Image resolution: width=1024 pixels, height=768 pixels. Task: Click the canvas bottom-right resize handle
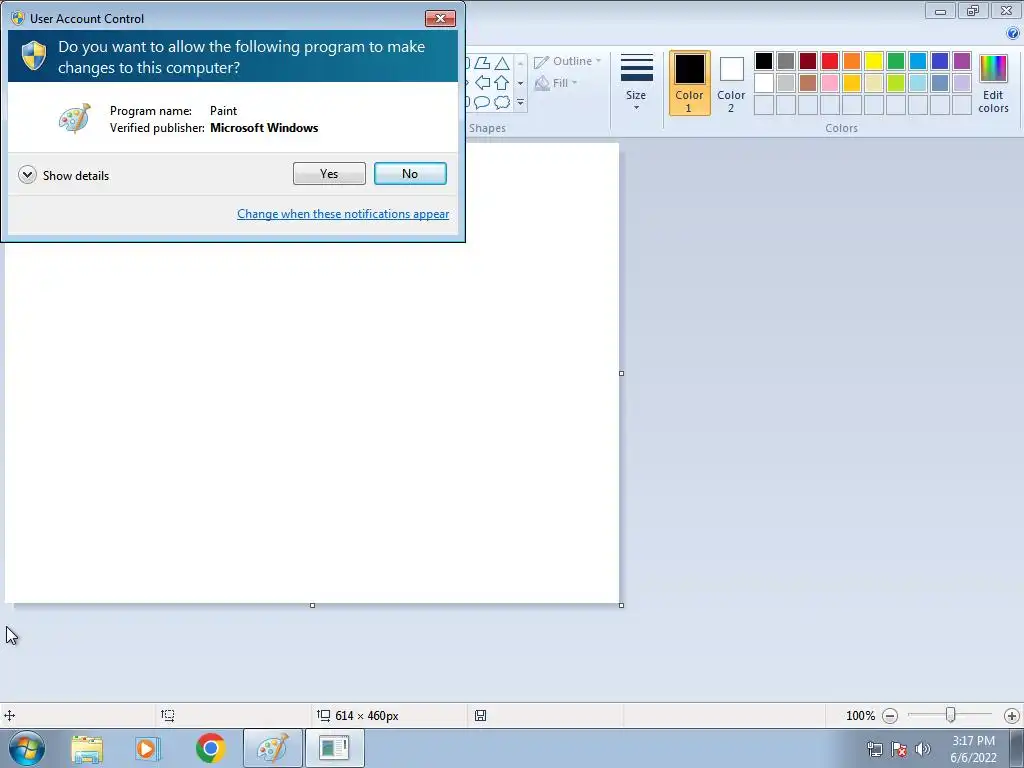pos(621,605)
